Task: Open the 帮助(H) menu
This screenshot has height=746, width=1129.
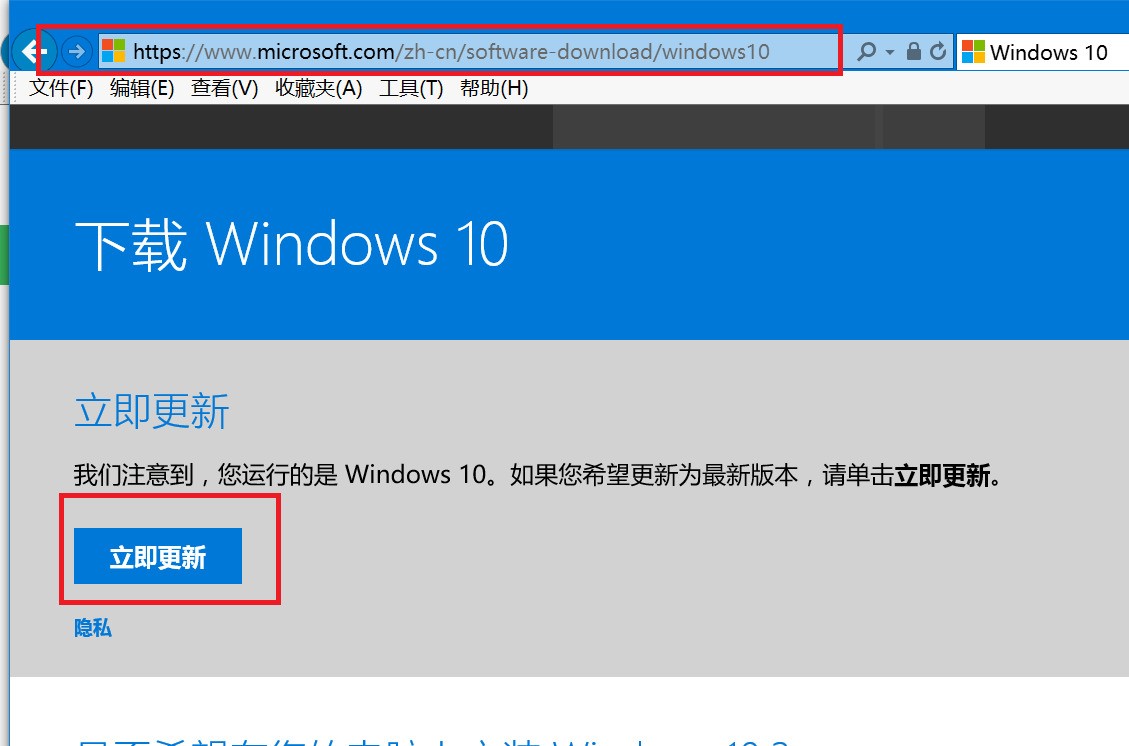Action: [x=494, y=89]
